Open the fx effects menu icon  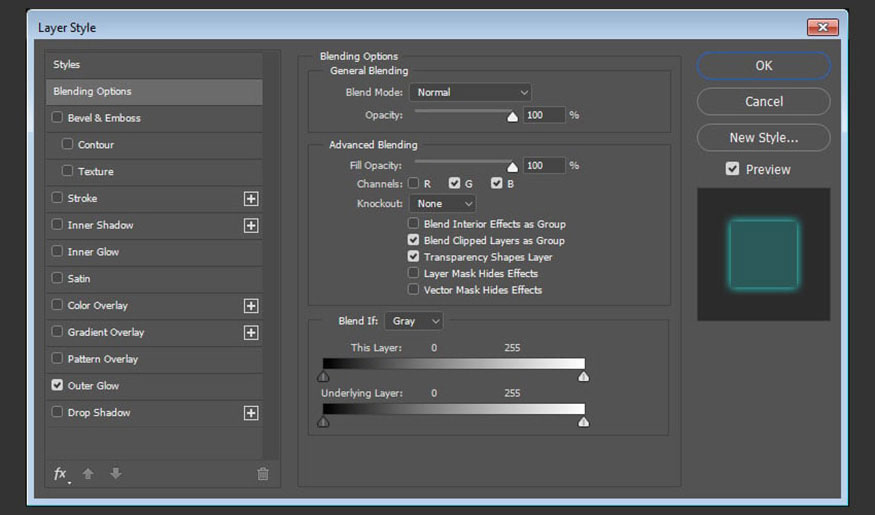61,474
